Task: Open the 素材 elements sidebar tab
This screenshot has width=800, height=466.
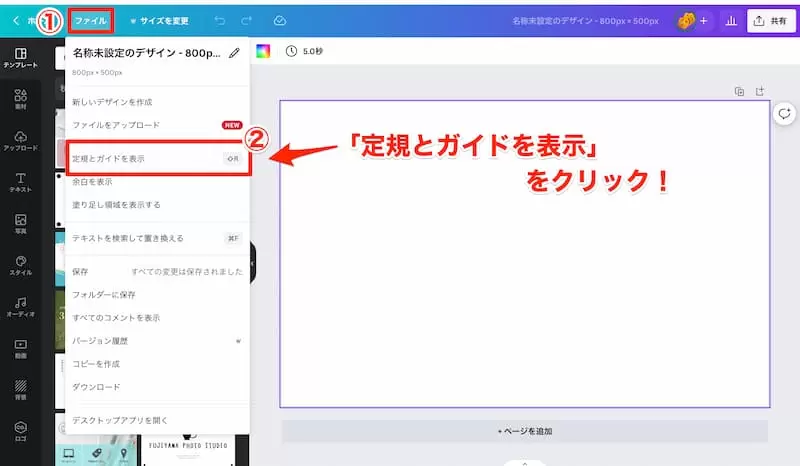Action: point(20,99)
